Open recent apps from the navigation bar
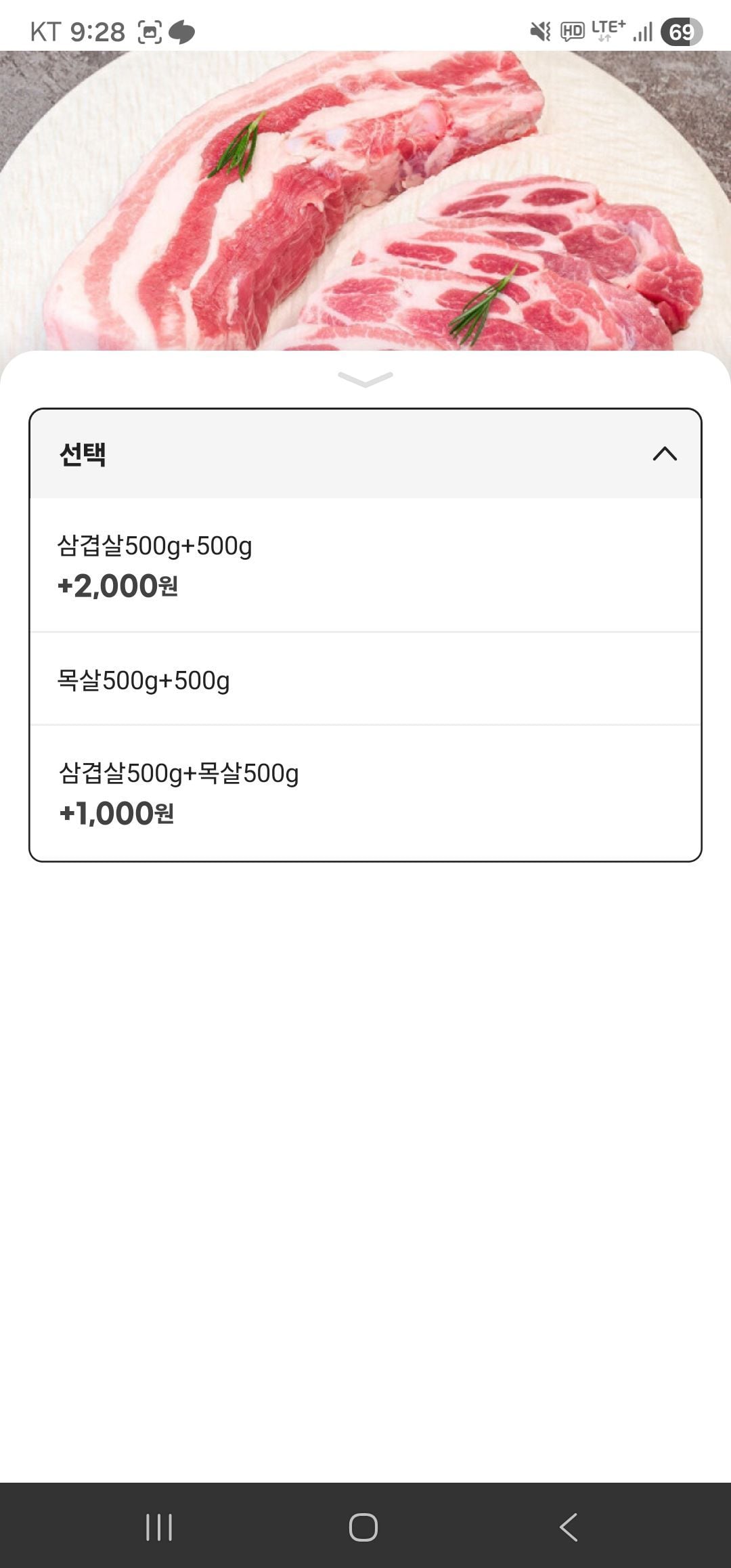 [159, 1527]
